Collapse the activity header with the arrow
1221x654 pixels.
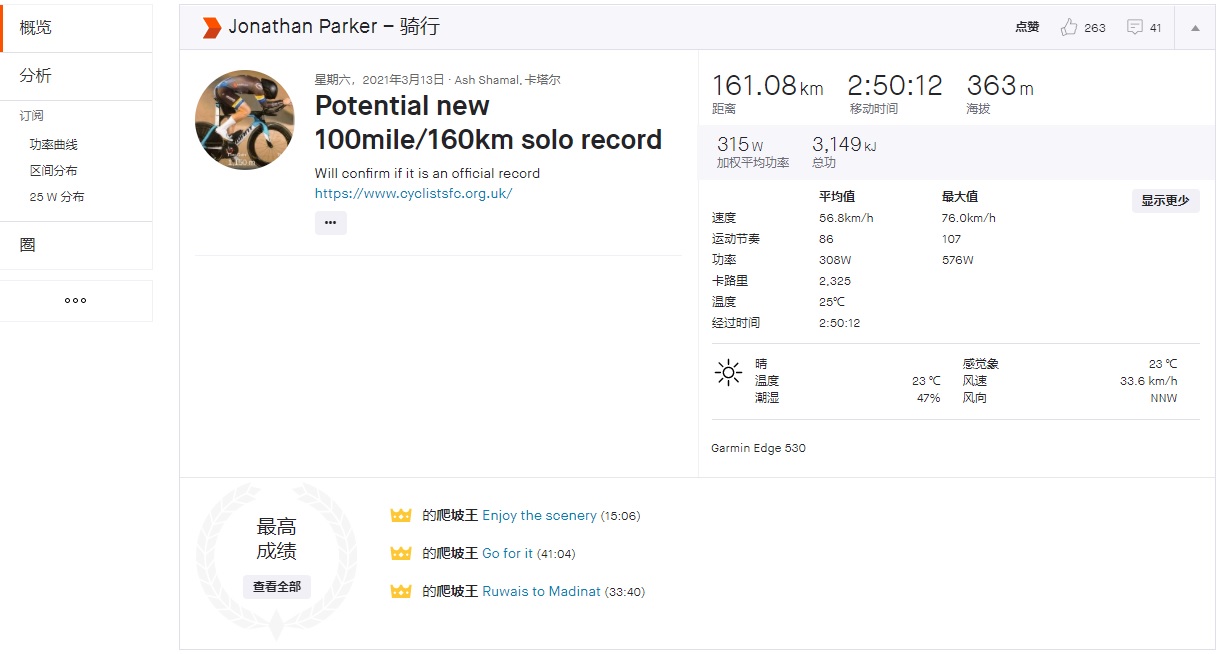click(x=1195, y=28)
